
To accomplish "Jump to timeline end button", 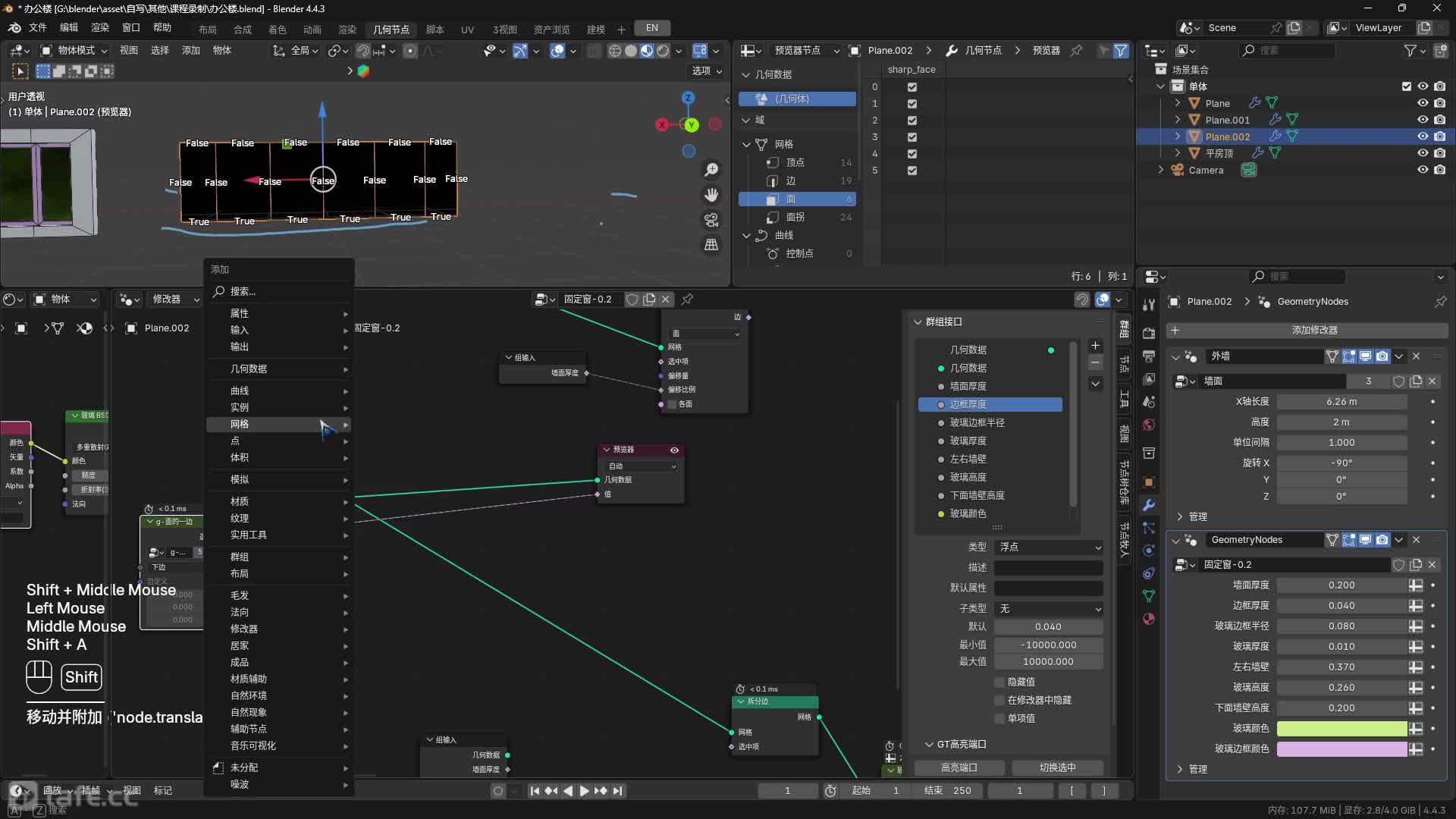I will [x=618, y=791].
